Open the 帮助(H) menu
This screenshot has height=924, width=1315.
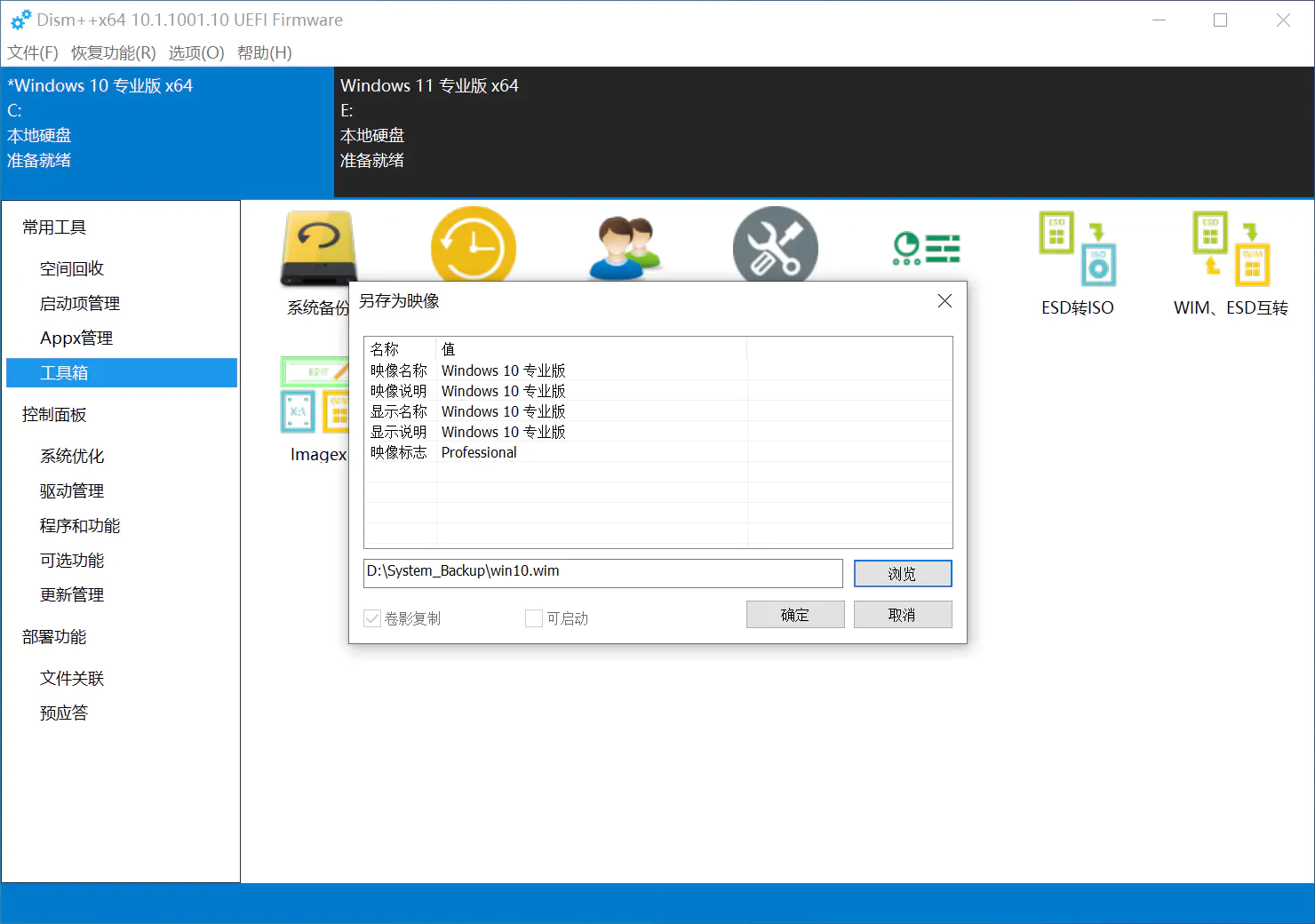(x=265, y=53)
